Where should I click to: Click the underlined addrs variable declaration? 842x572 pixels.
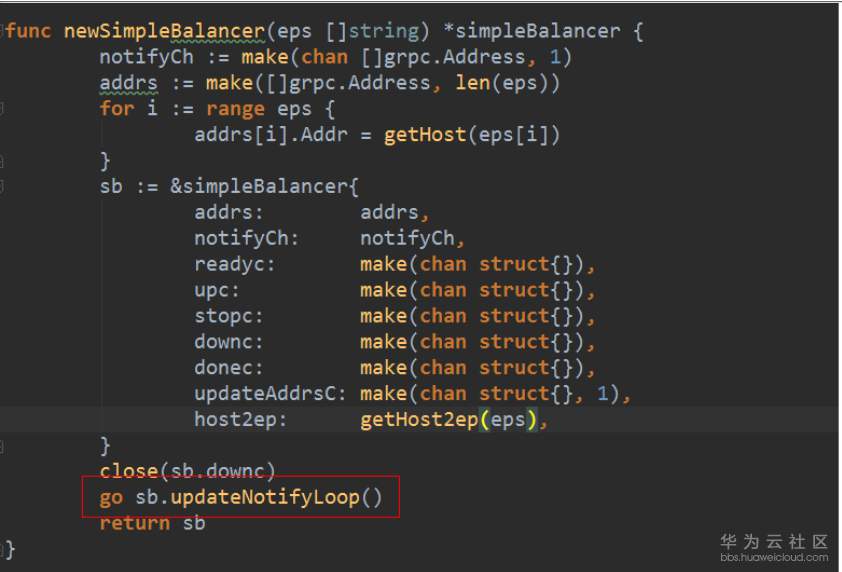(129, 83)
